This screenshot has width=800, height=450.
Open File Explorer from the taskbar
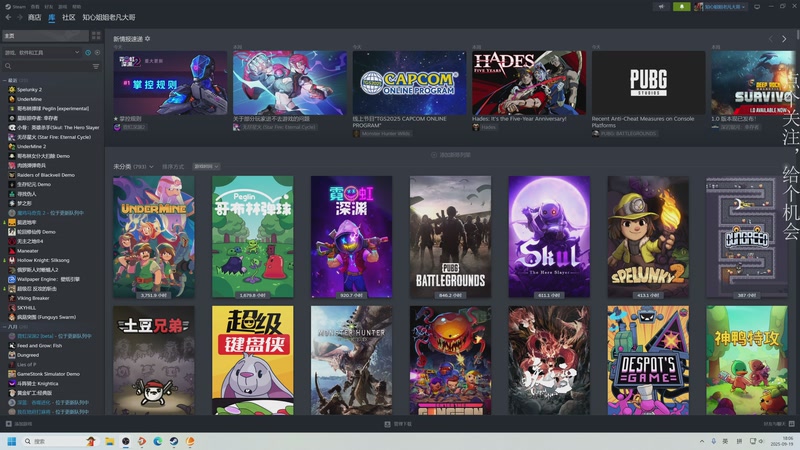click(x=109, y=441)
